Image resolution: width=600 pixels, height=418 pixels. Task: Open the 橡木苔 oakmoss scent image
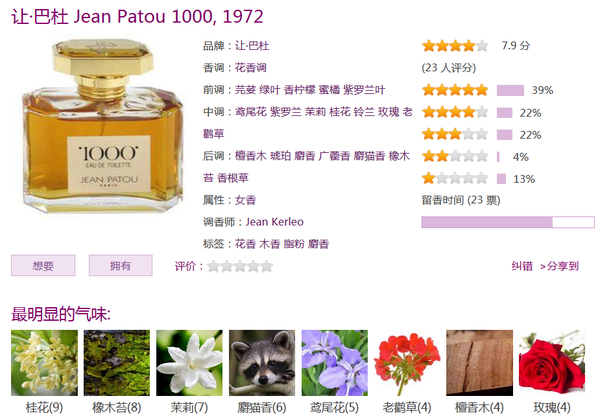117,362
